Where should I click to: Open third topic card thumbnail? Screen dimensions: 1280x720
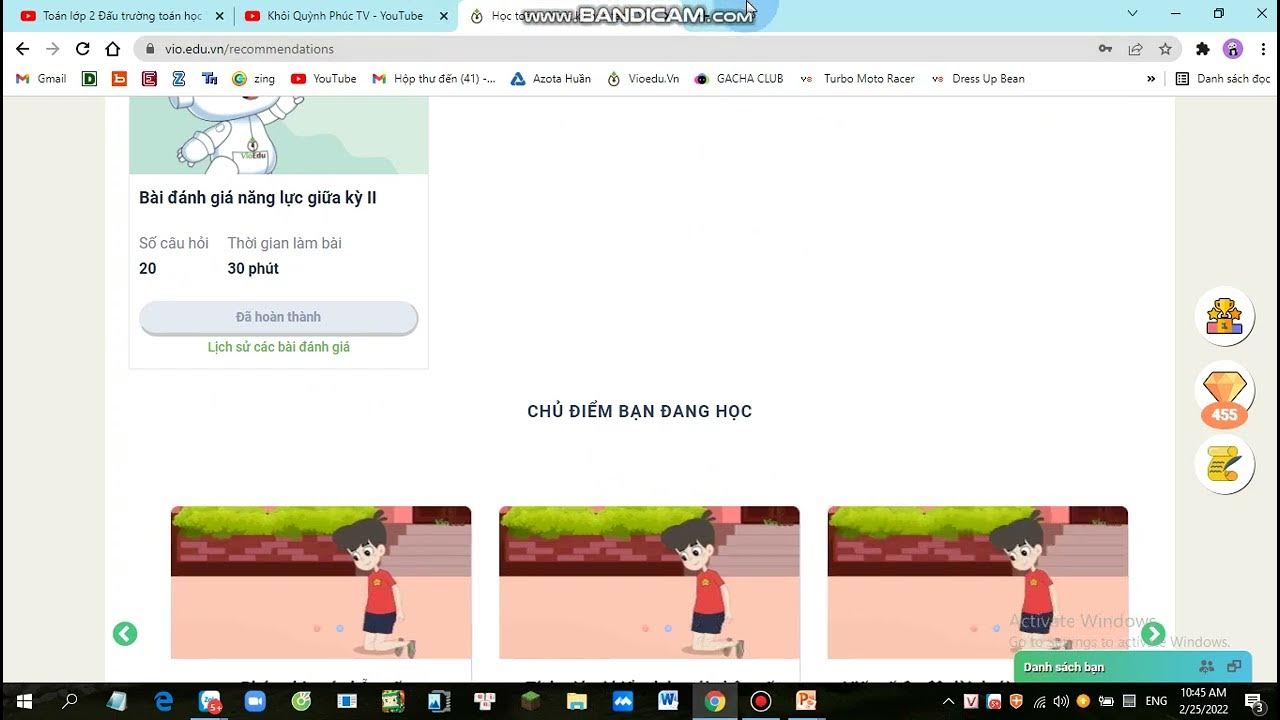pyautogui.click(x=977, y=582)
